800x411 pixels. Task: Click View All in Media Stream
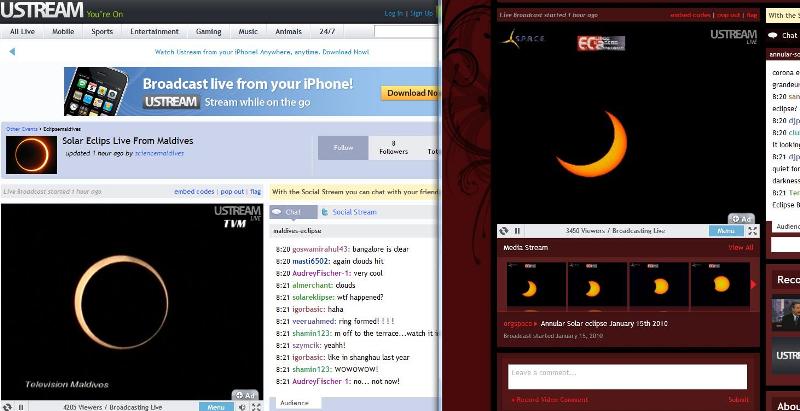tap(741, 247)
